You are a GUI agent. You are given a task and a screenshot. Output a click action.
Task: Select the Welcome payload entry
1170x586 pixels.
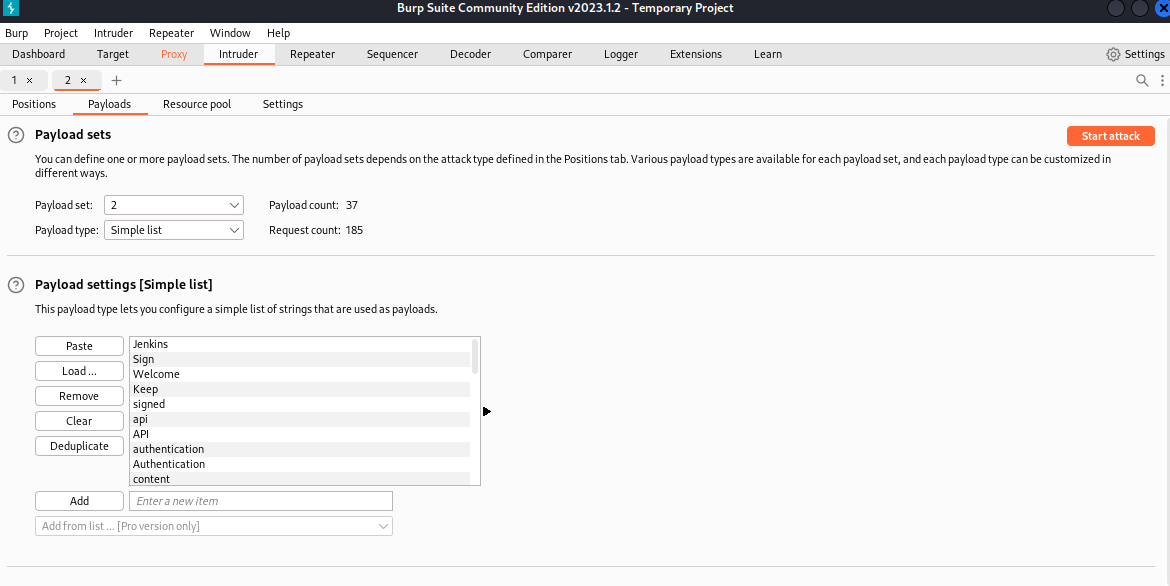pyautogui.click(x=300, y=374)
